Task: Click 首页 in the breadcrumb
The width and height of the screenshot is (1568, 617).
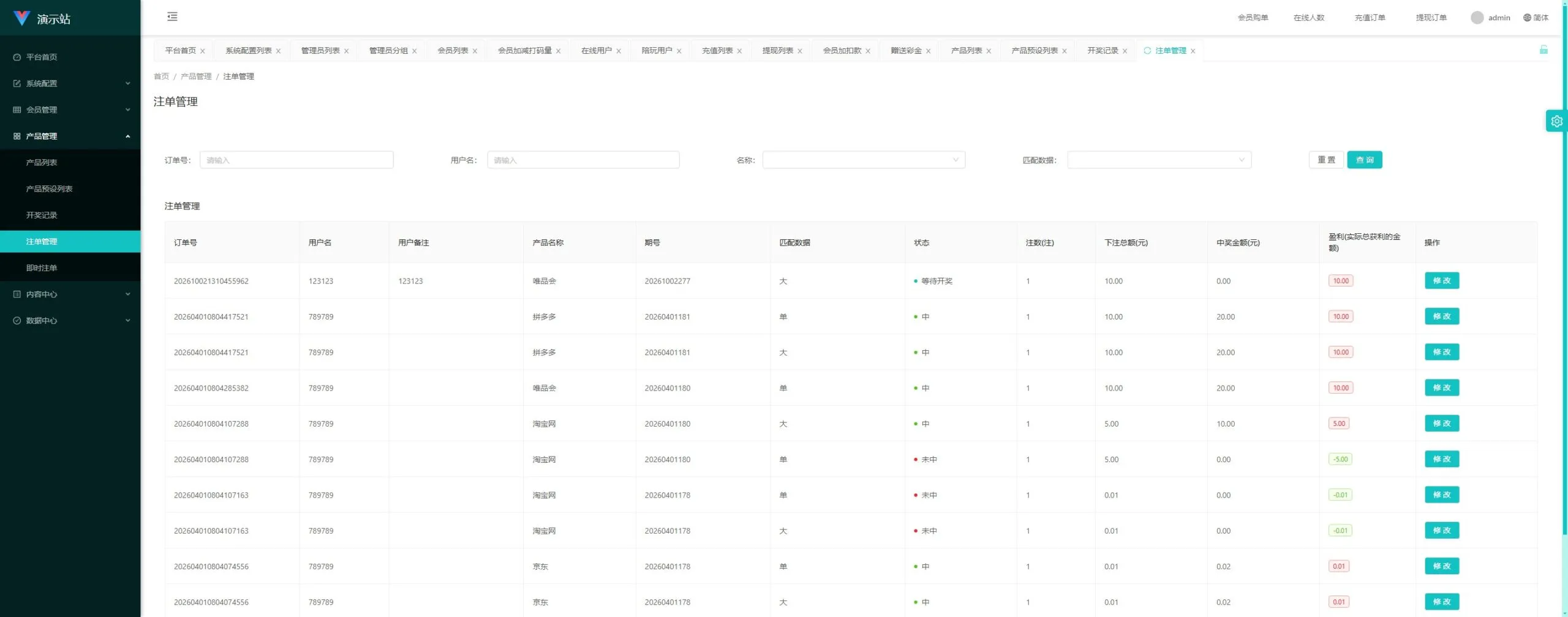Action: point(161,77)
